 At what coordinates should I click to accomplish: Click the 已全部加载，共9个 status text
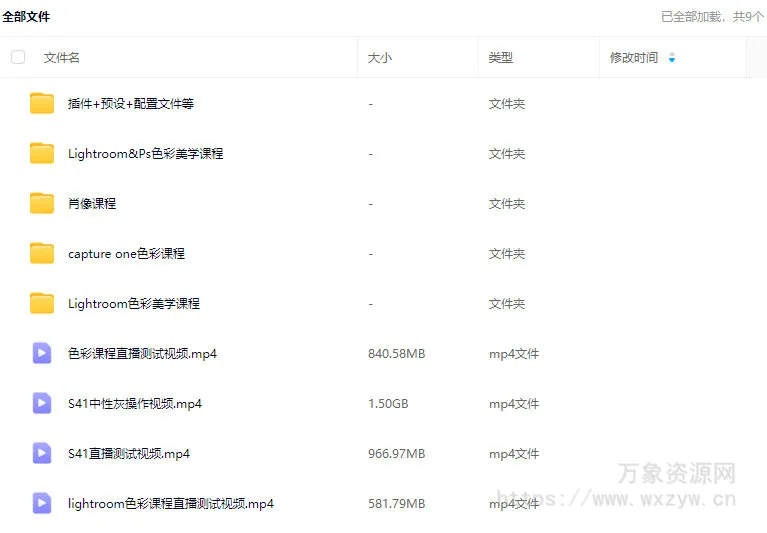point(712,17)
